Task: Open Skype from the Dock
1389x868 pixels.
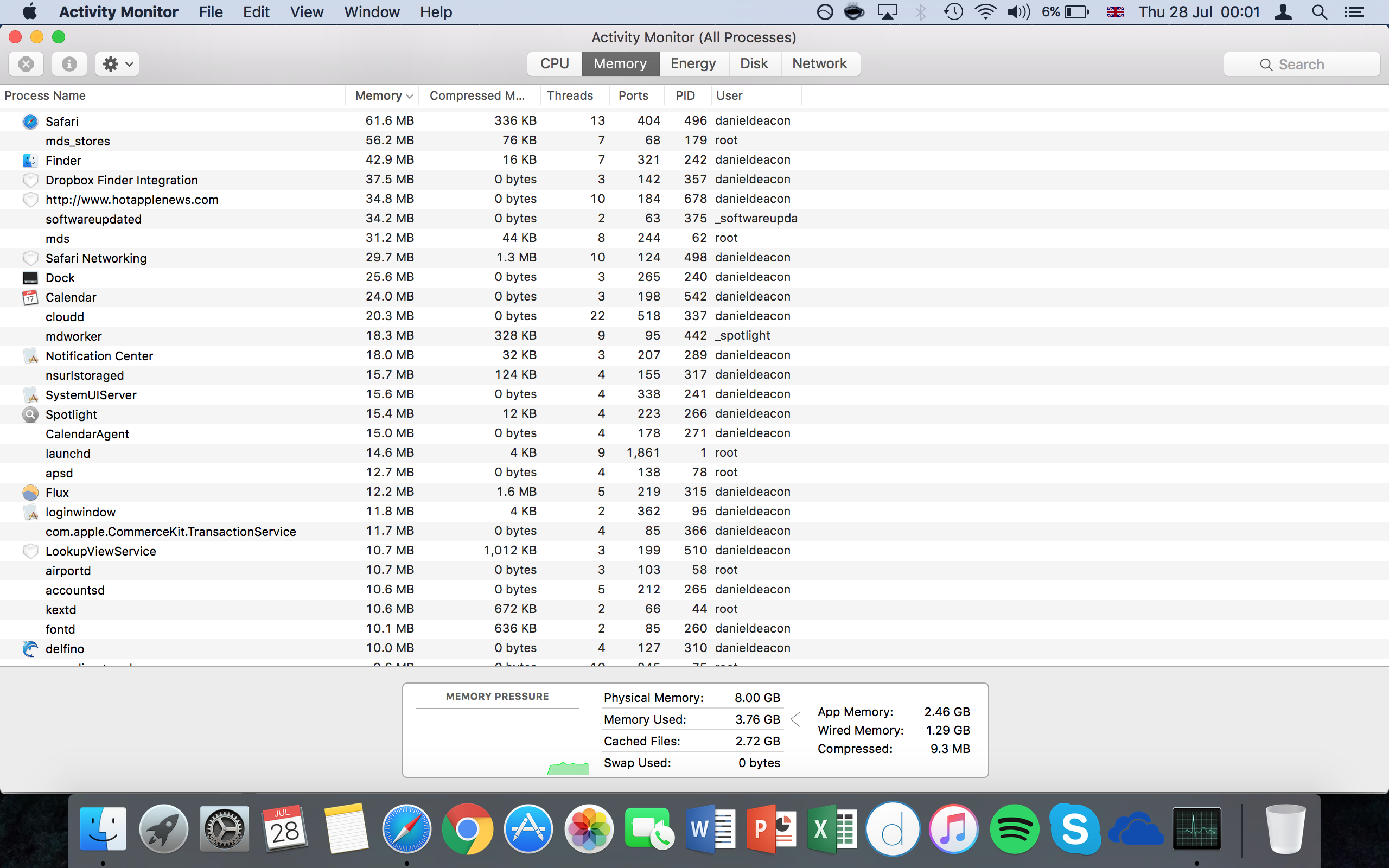Action: point(1075,828)
